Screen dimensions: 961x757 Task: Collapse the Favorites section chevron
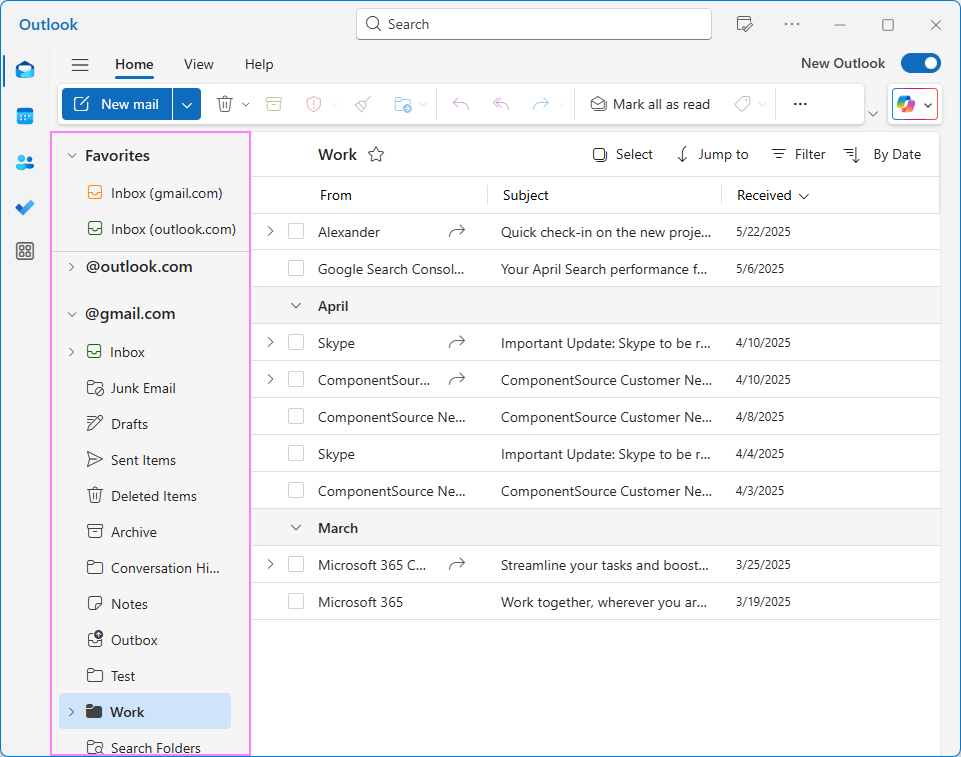point(72,156)
